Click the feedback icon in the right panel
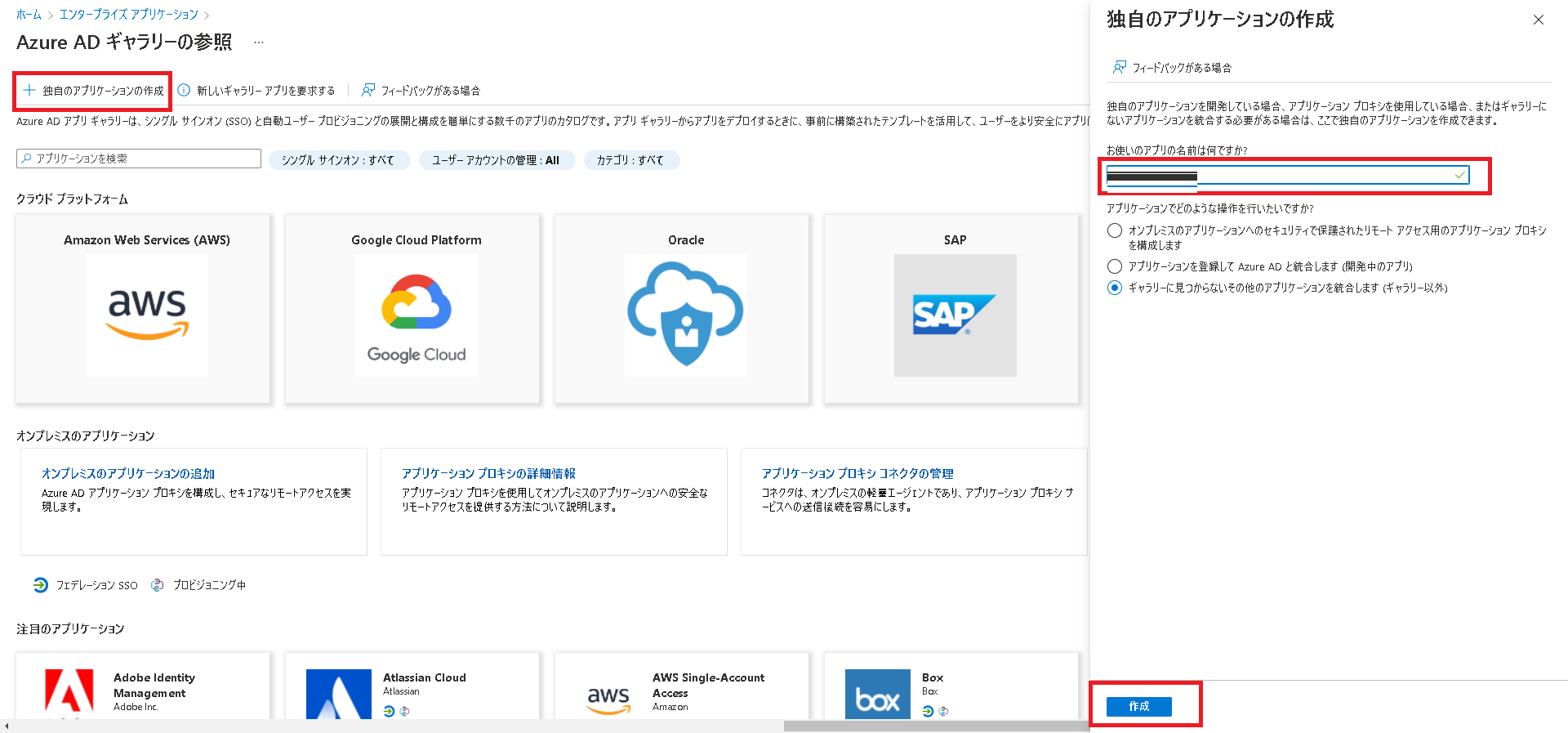This screenshot has width=1568, height=733. point(1119,68)
